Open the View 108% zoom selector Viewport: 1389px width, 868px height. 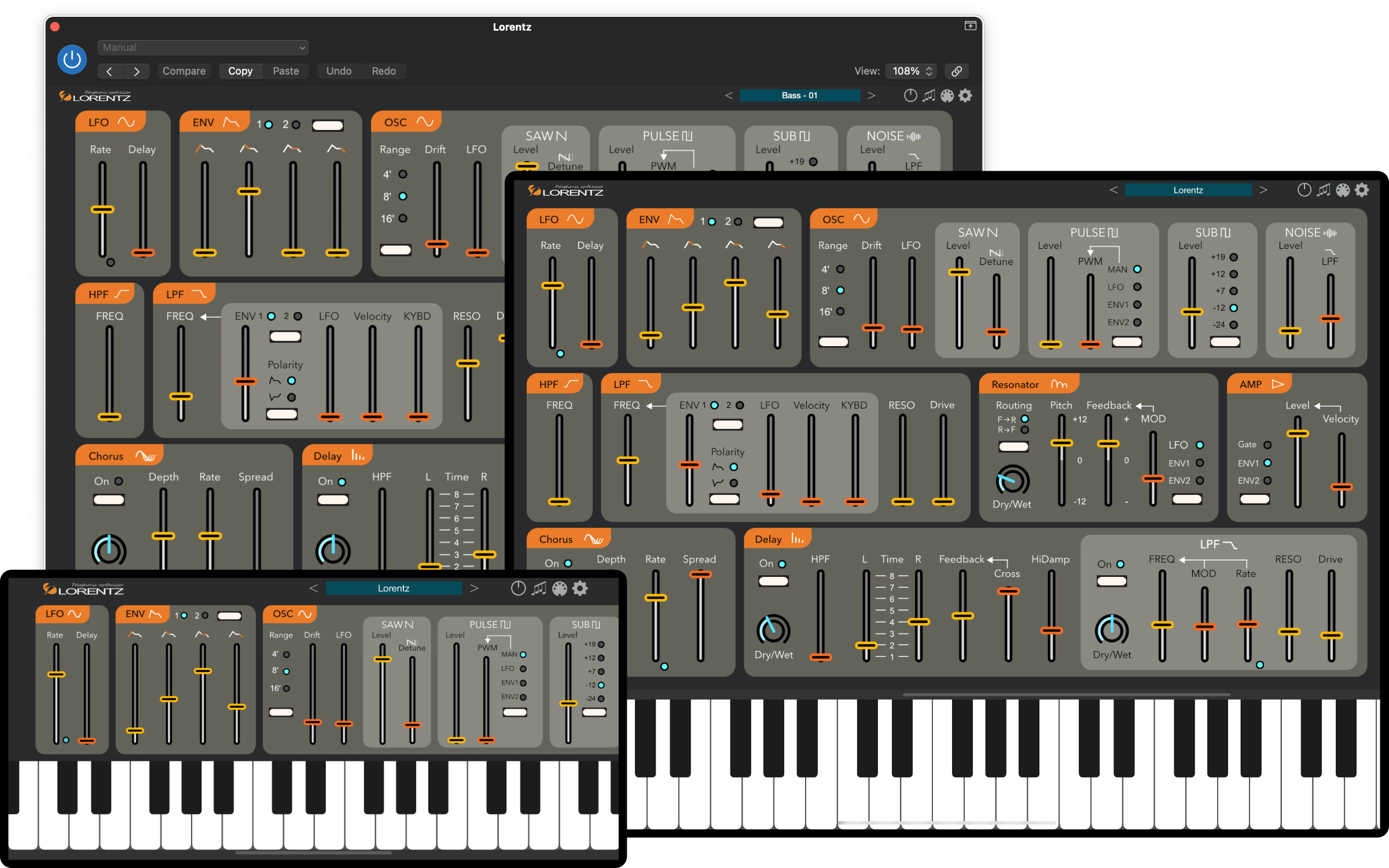(x=912, y=71)
